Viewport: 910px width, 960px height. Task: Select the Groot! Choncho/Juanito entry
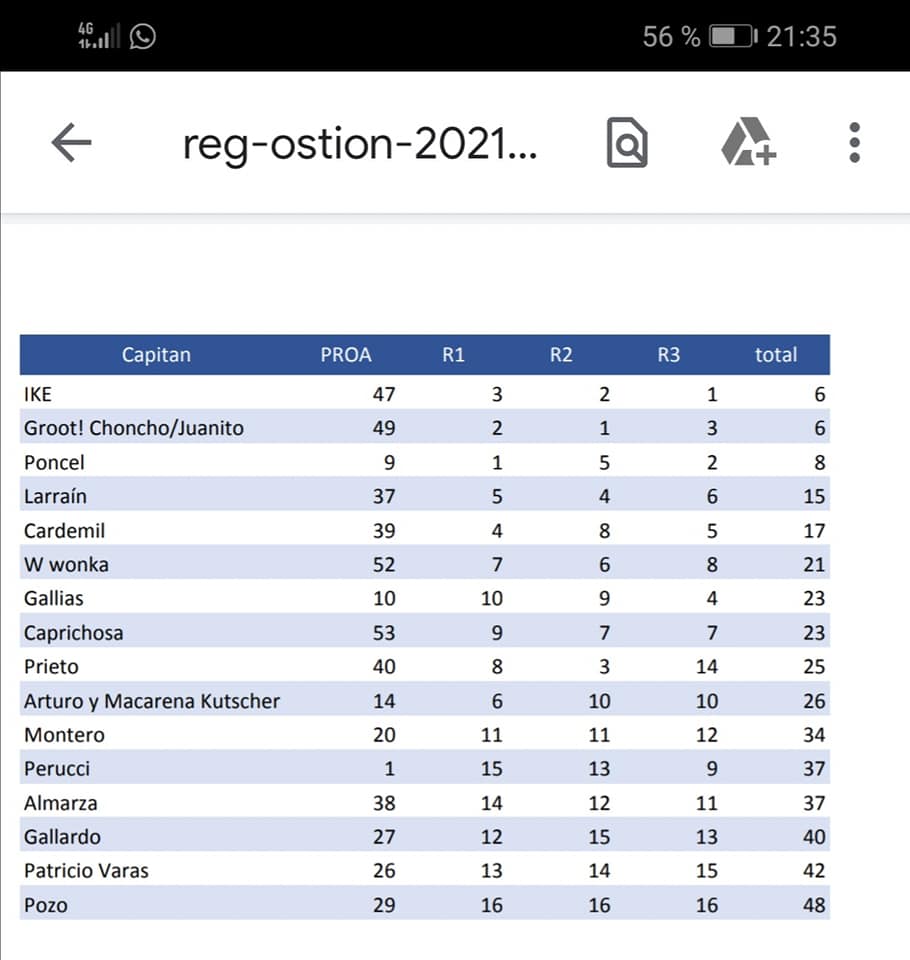[x=134, y=428]
